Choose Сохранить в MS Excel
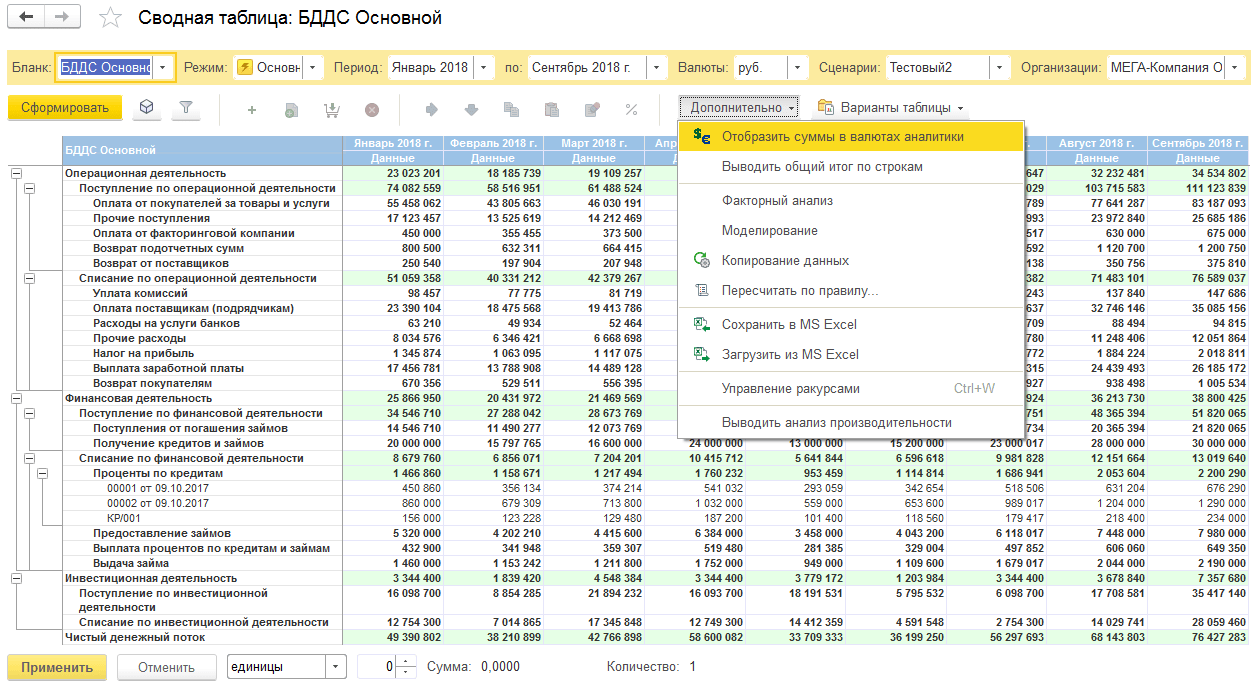Viewport: 1258px width, 690px height. click(789, 324)
